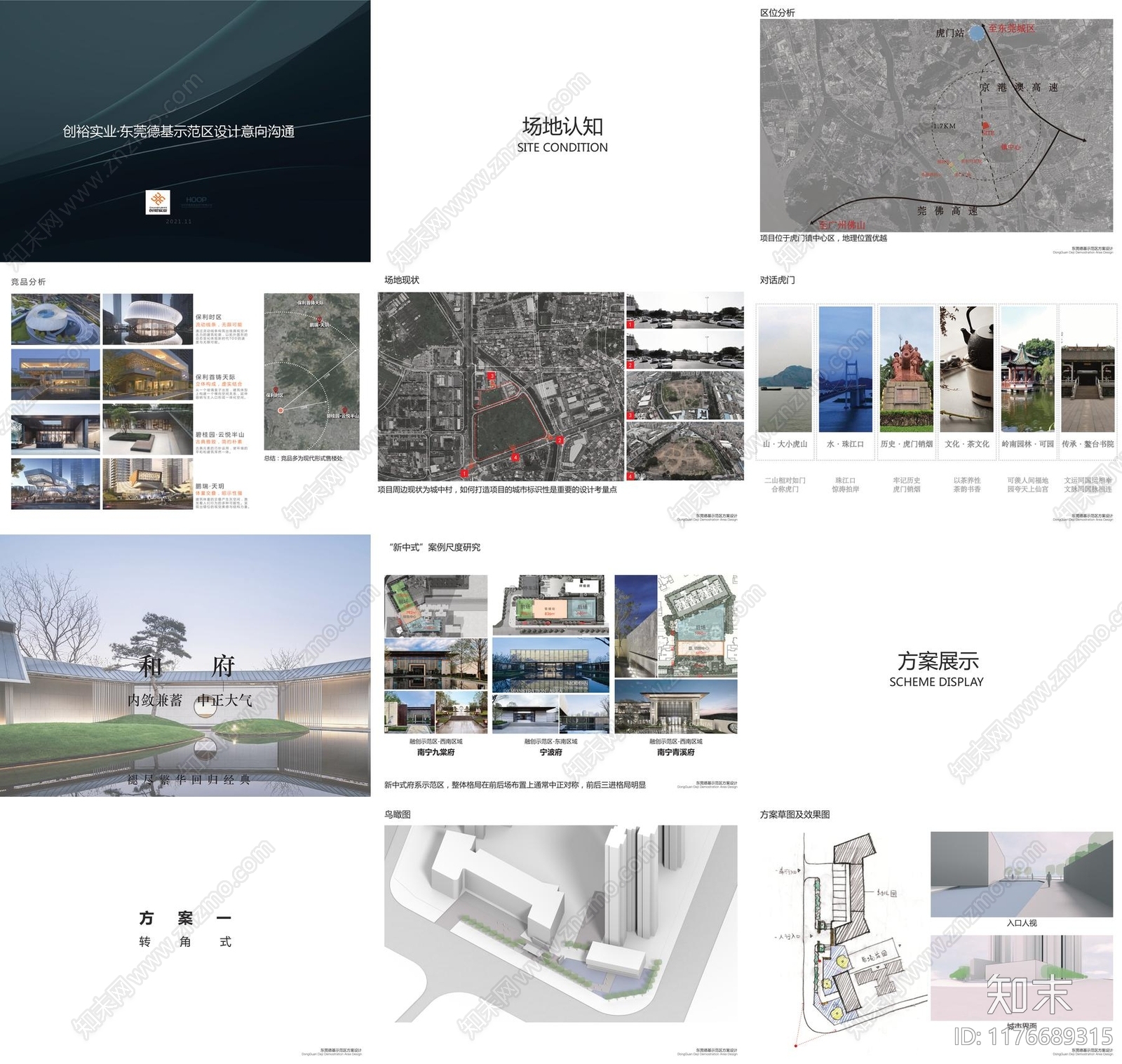Click the 场地现状 slide heading
This screenshot has height=1064, width=1122.
tap(402, 280)
